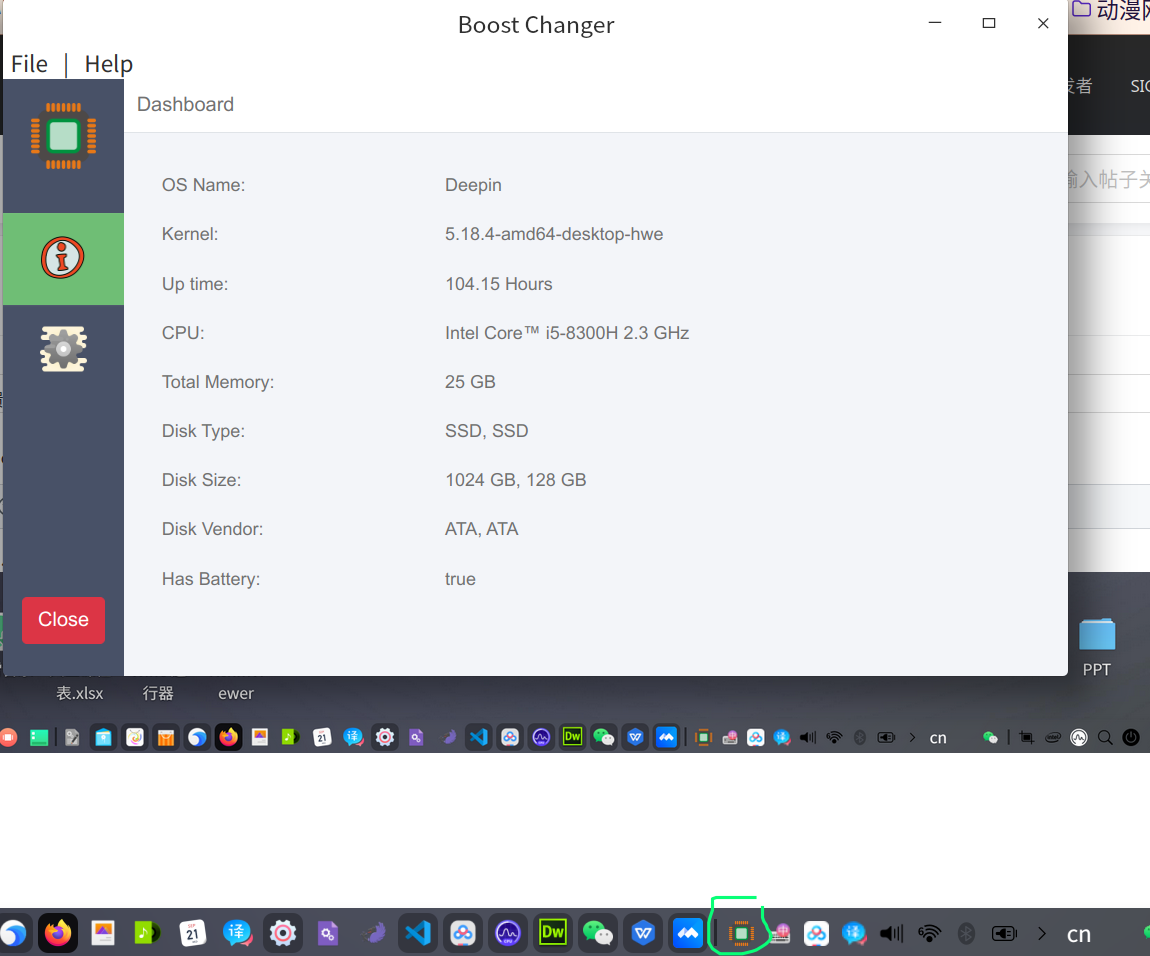Click the Boost Changer chip tray icon in the enlarged strip
The image size is (1150, 956).
pyautogui.click(x=741, y=933)
